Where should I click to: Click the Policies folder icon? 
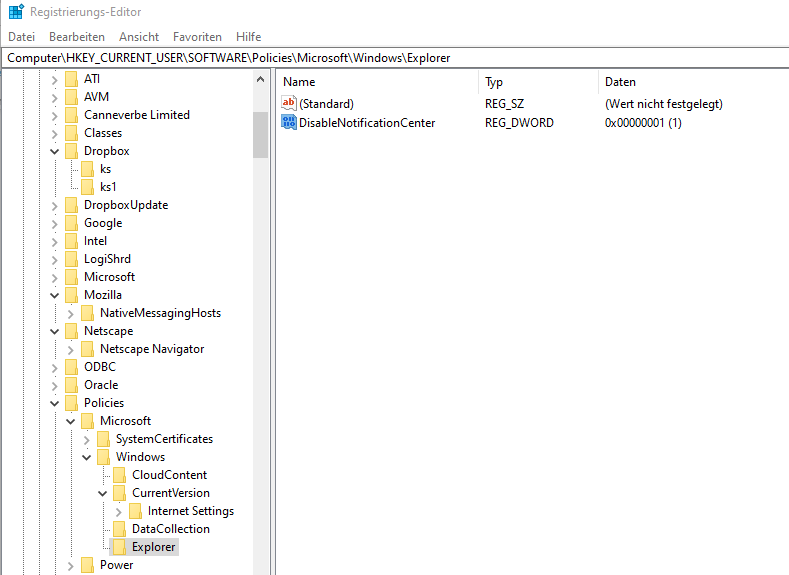(x=71, y=403)
